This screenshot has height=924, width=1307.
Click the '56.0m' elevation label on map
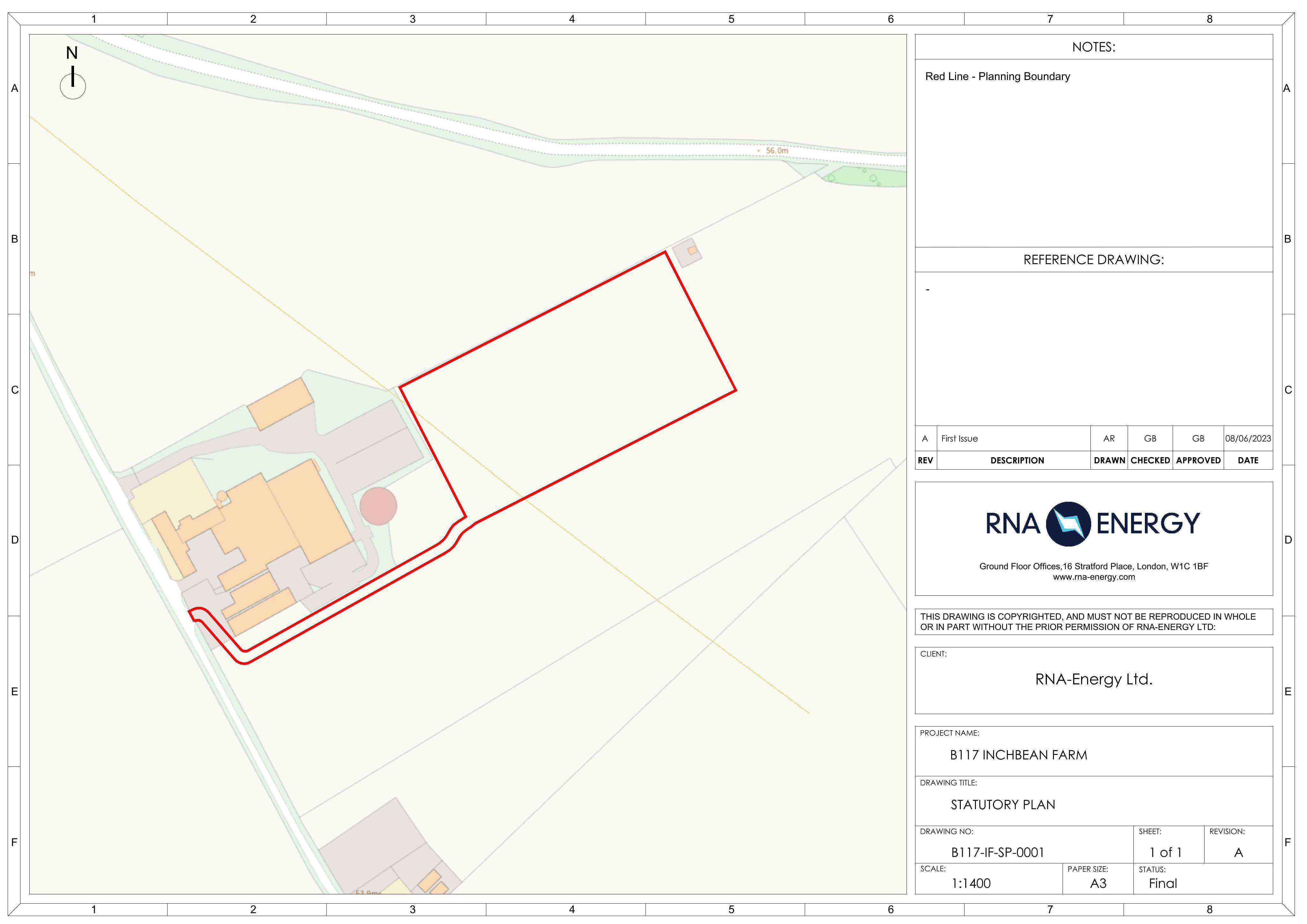click(777, 151)
